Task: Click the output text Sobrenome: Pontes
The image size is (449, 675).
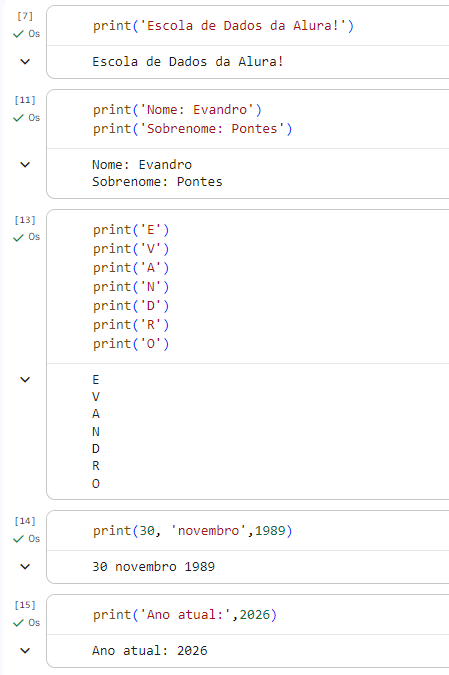Action: point(157,182)
